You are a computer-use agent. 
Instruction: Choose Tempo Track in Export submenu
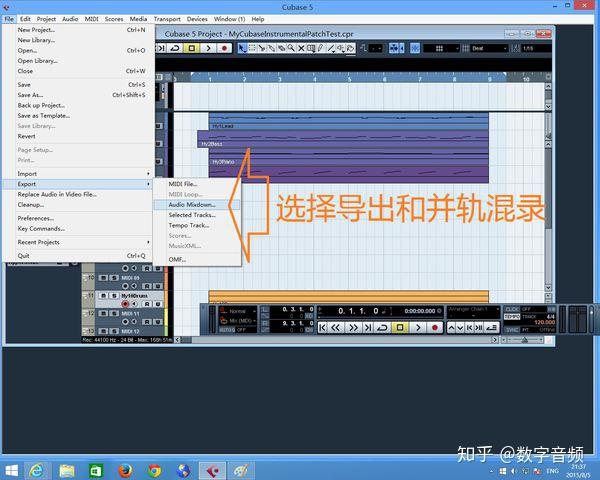coord(197,225)
